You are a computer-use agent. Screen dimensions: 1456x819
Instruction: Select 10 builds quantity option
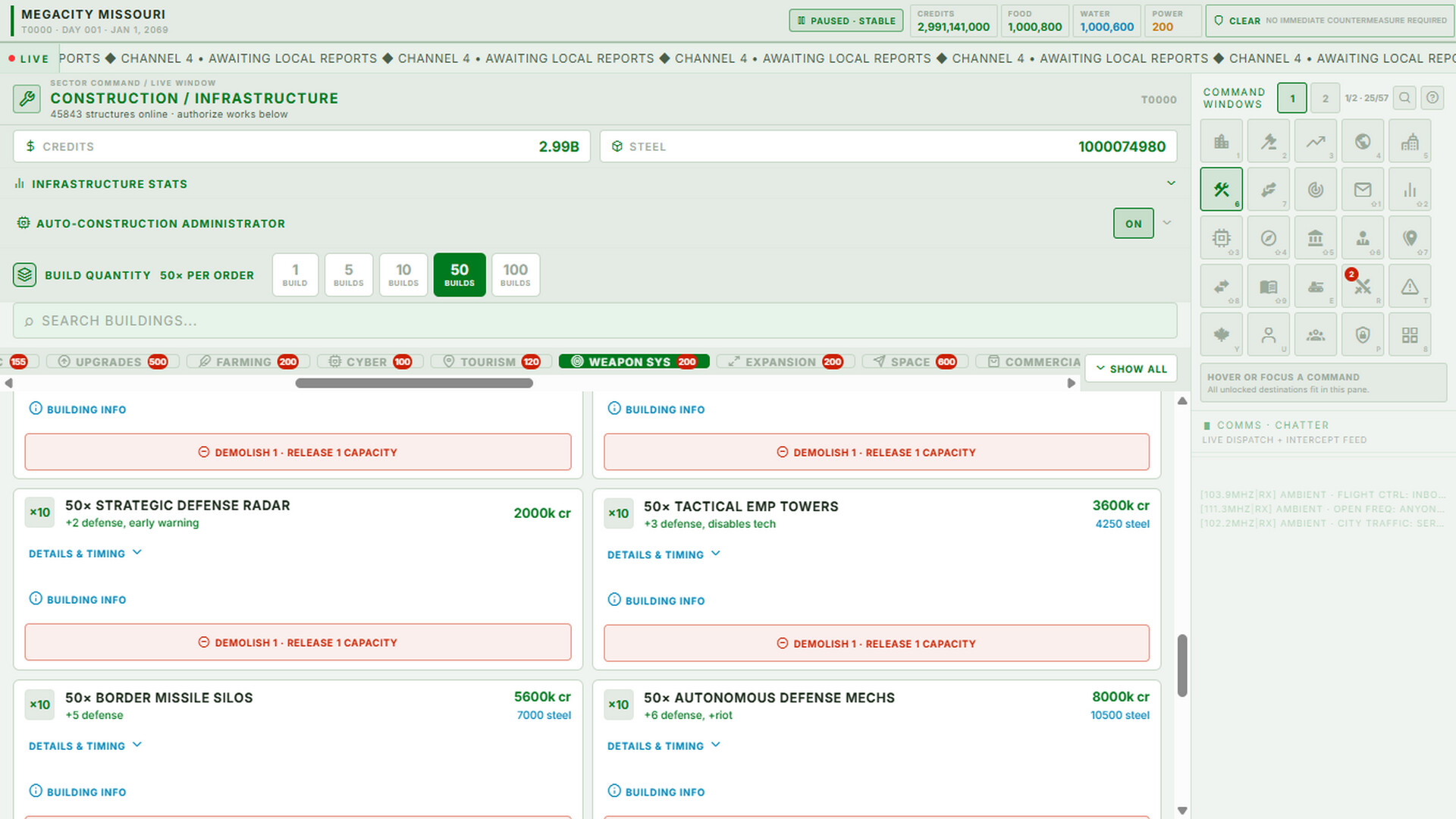click(403, 275)
